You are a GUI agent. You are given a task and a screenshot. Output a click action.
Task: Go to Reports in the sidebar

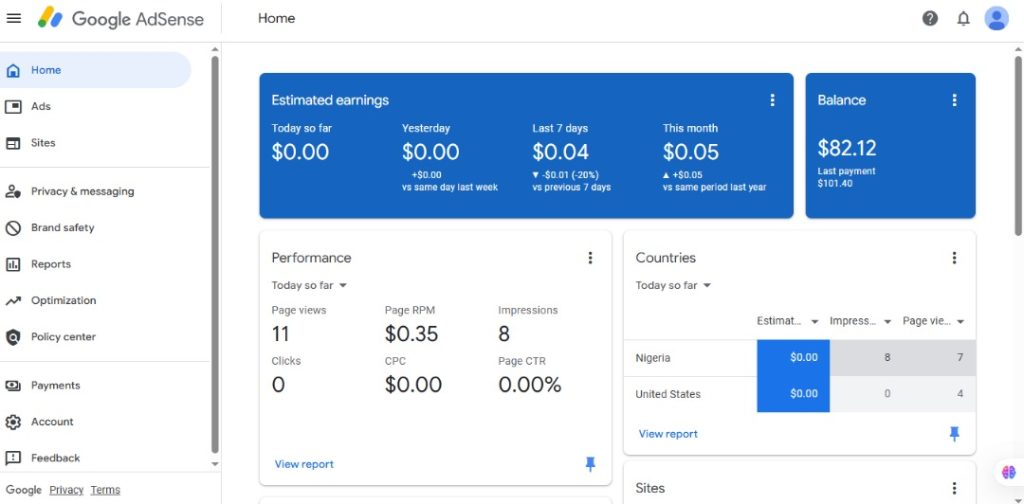coord(50,264)
